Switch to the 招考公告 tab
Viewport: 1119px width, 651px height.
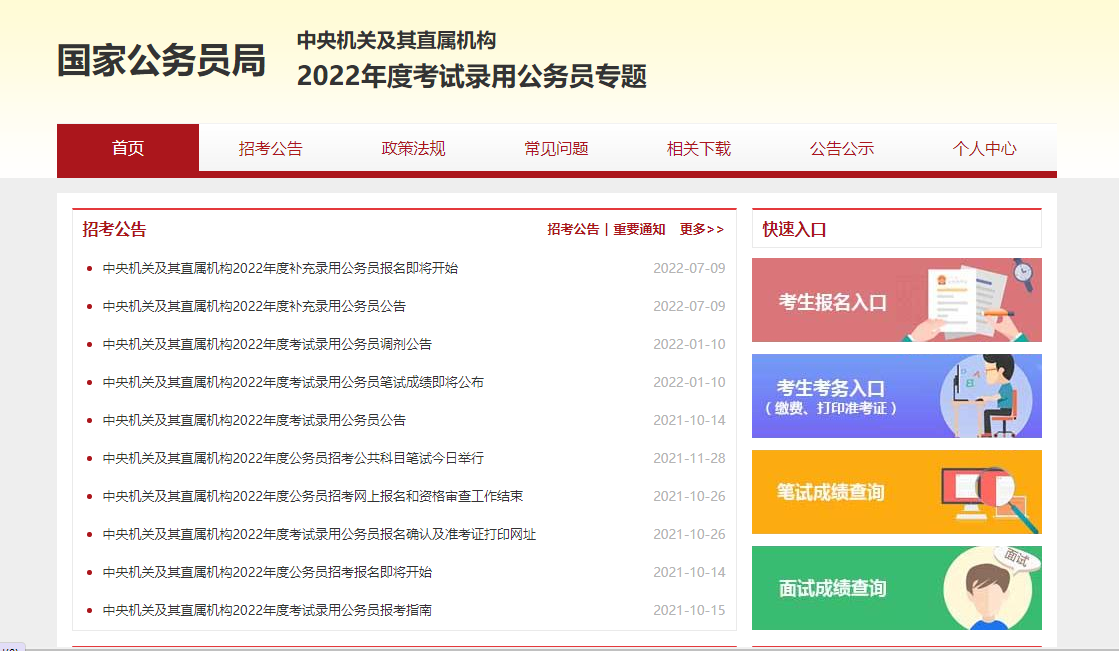(x=270, y=148)
